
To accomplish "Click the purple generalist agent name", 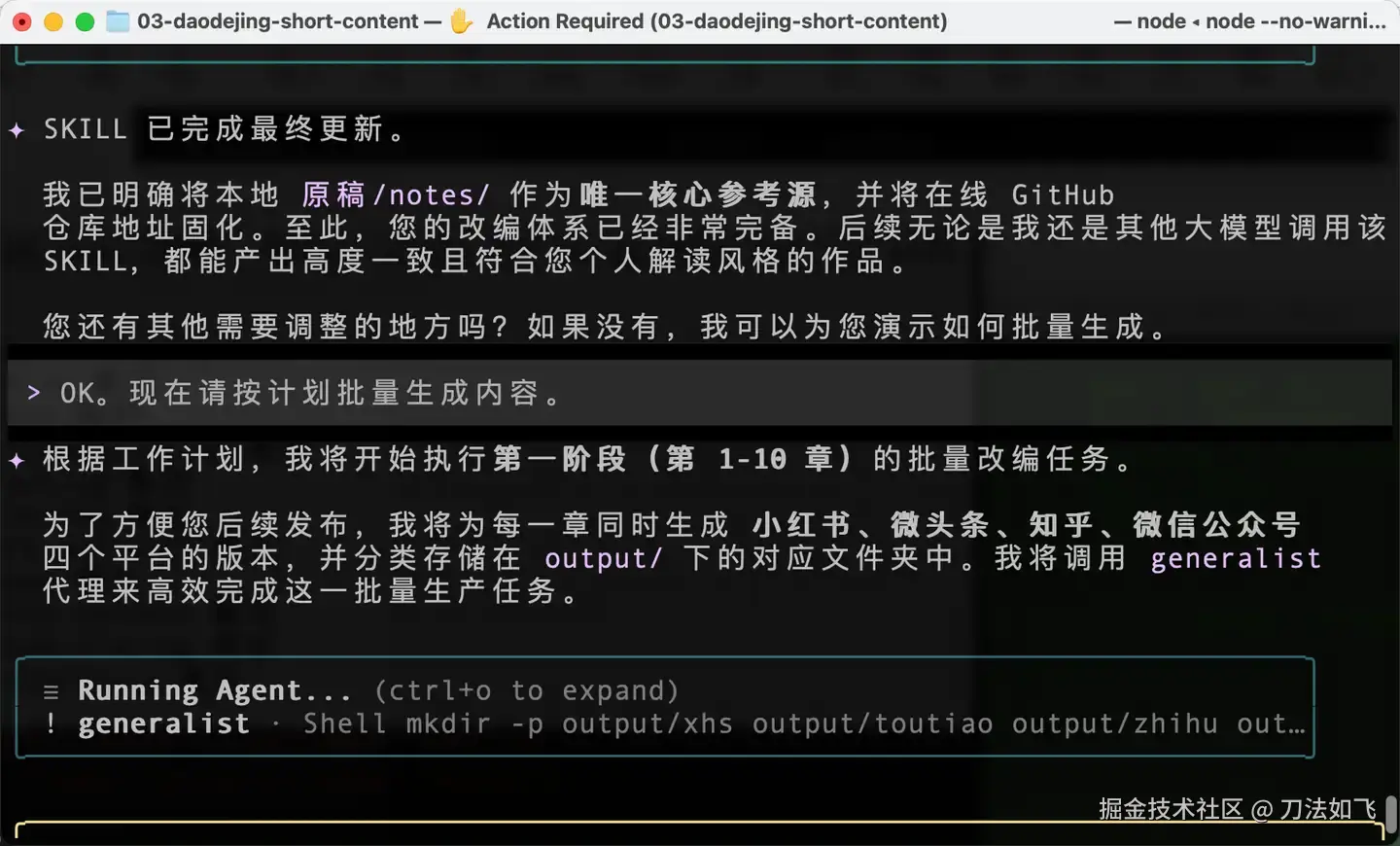I will [x=1236, y=558].
